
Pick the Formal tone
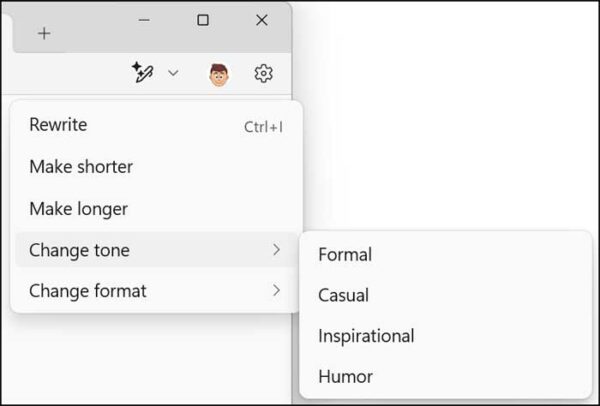click(x=345, y=255)
